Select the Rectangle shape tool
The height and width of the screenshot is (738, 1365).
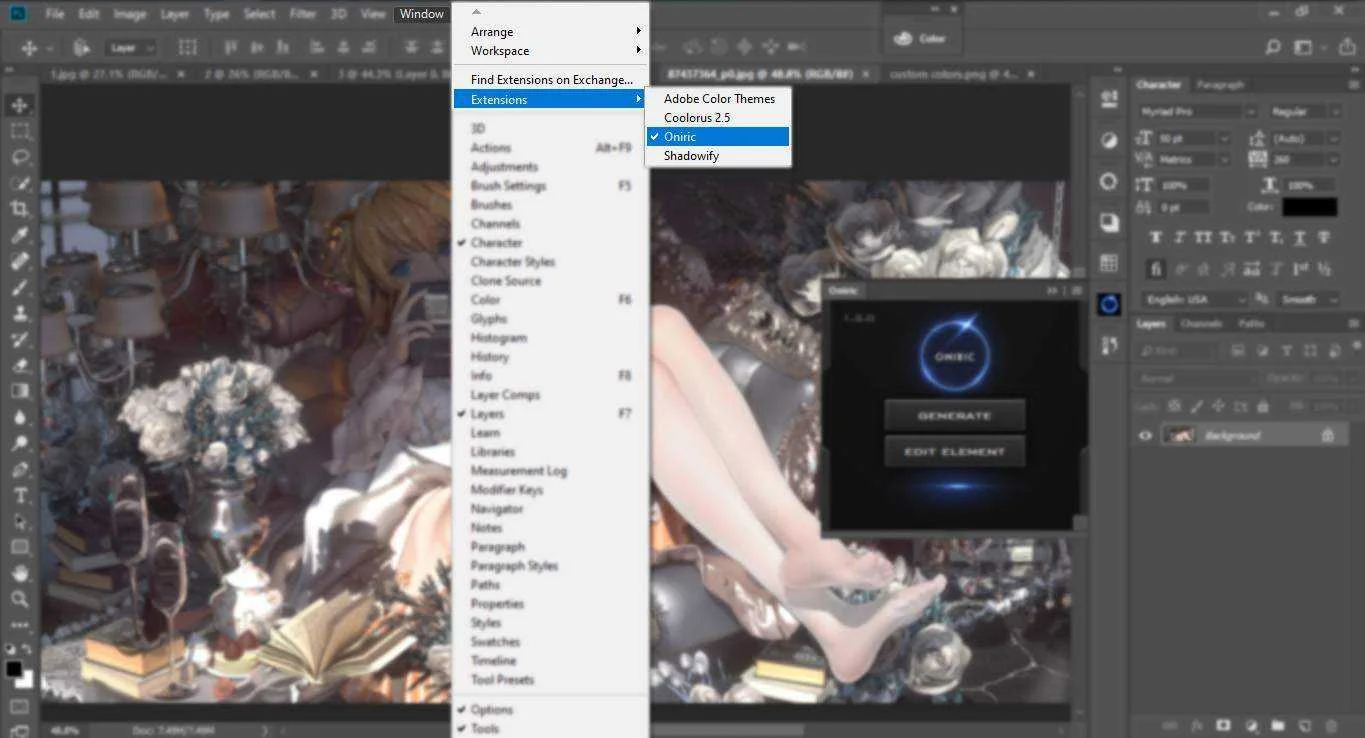point(19,547)
